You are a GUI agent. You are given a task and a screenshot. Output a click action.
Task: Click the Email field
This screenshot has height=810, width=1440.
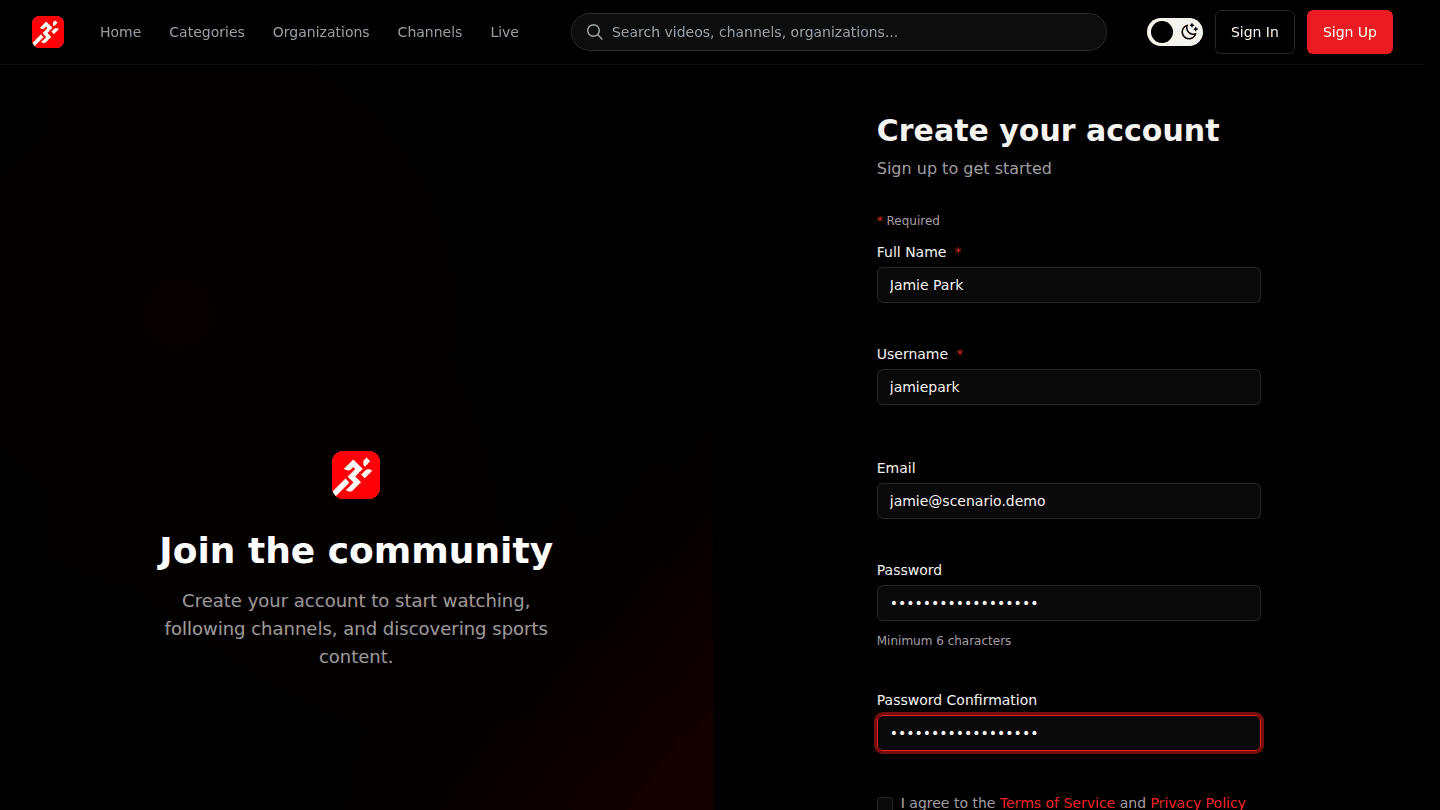(x=1069, y=501)
